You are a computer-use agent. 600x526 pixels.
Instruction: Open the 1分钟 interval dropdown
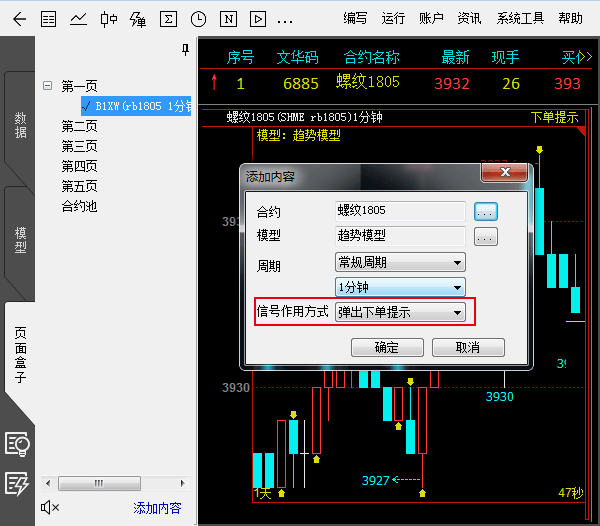tap(400, 287)
